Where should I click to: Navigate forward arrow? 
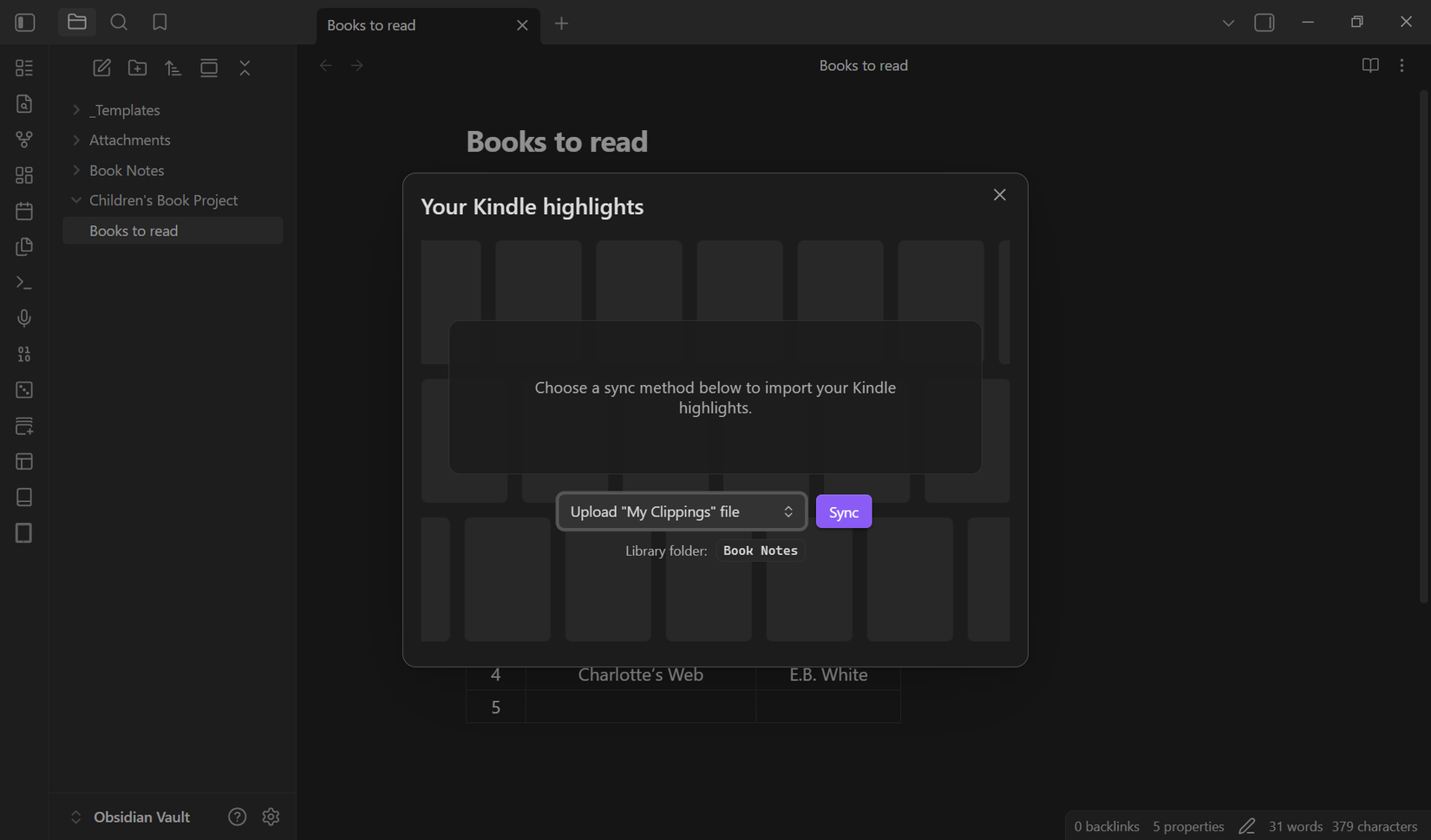tap(357, 65)
